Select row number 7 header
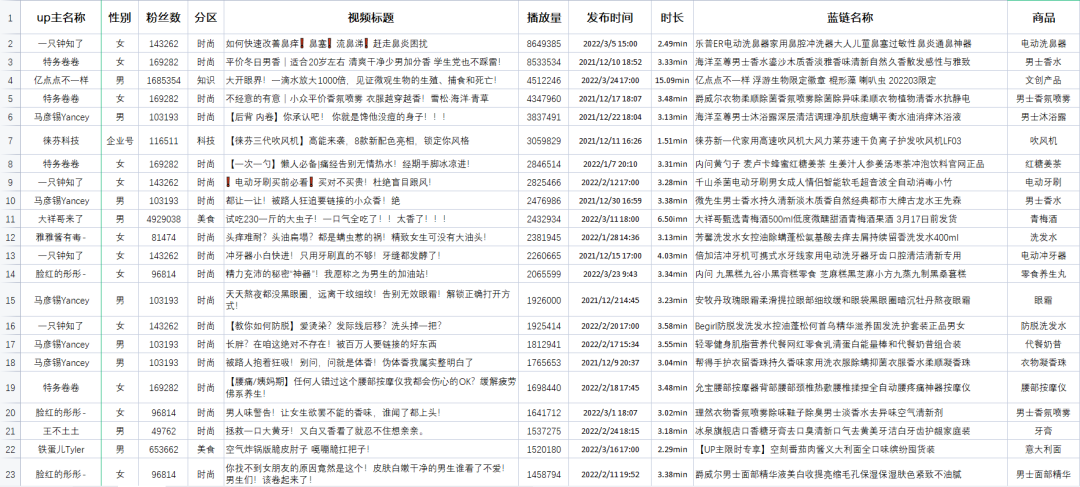Viewport: 1080px width, 487px height. (x=10, y=141)
